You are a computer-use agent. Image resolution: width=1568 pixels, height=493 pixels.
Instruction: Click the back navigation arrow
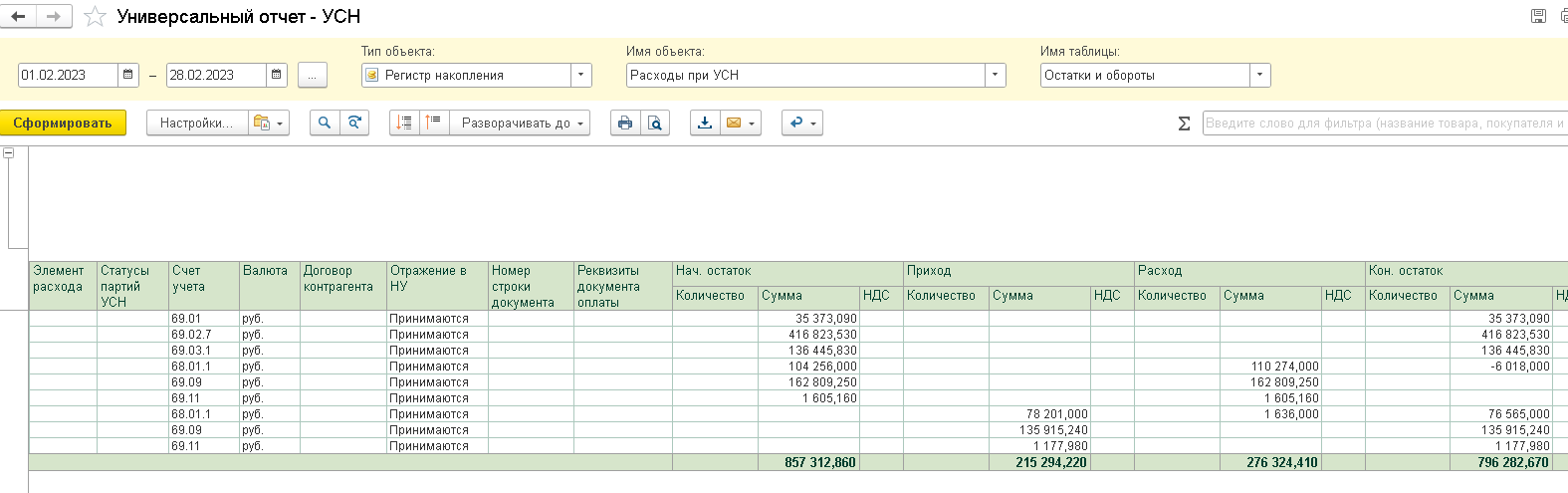(x=19, y=17)
